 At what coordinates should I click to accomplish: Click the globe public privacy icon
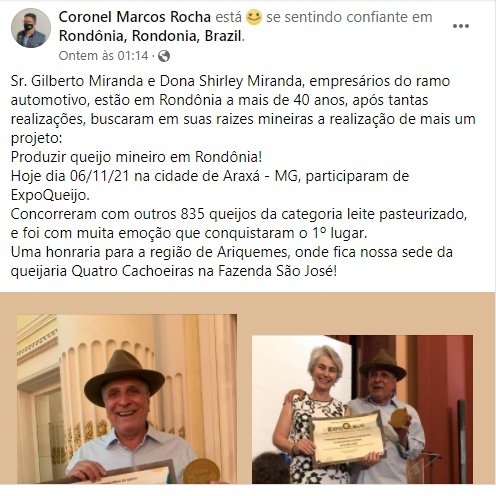(164, 56)
